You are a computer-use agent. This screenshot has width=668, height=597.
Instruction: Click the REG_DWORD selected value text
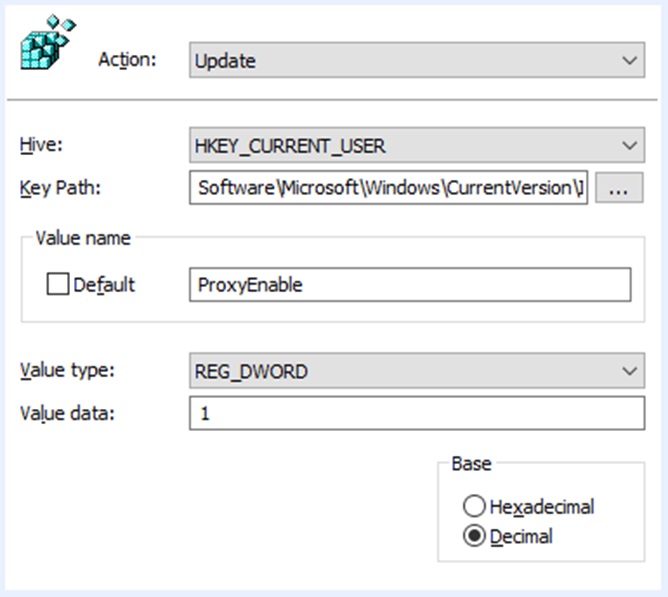pos(251,372)
